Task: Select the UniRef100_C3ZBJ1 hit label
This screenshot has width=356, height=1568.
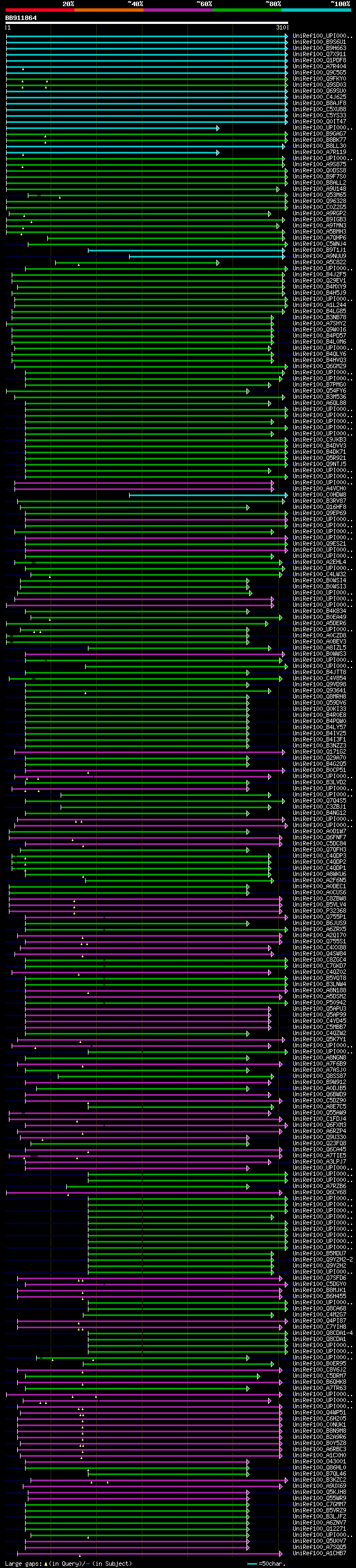Action: [x=319, y=807]
